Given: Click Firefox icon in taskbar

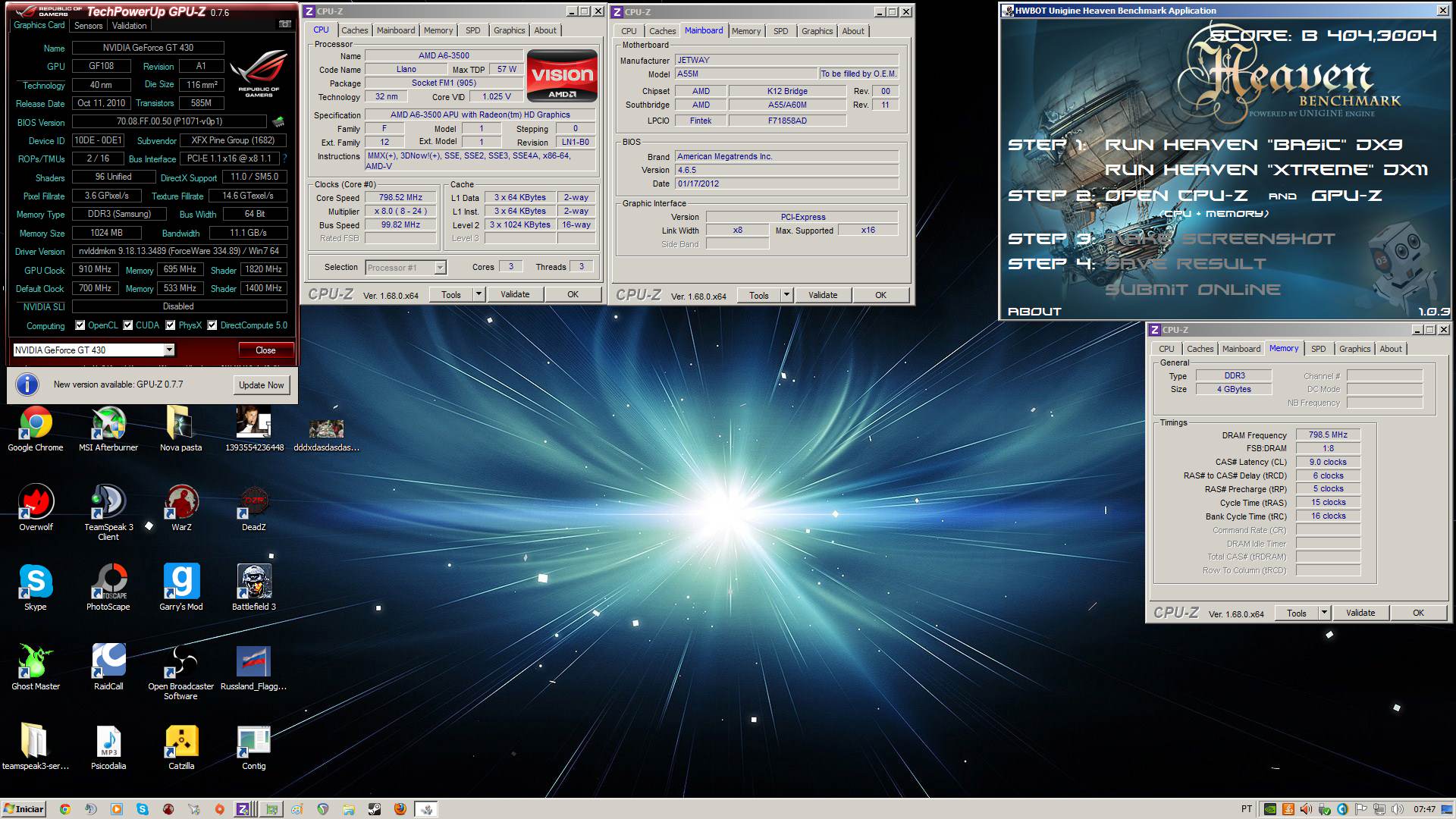Looking at the screenshot, I should tap(400, 809).
